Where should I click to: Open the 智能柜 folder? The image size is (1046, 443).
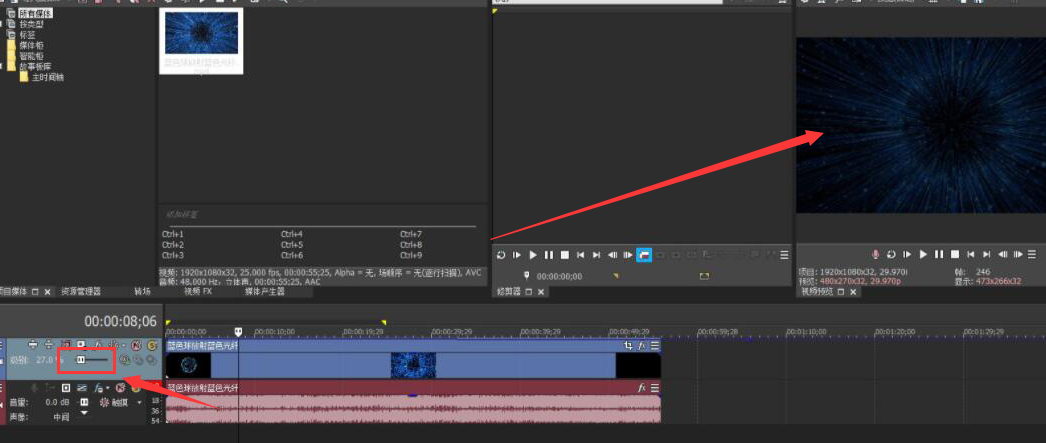point(31,56)
